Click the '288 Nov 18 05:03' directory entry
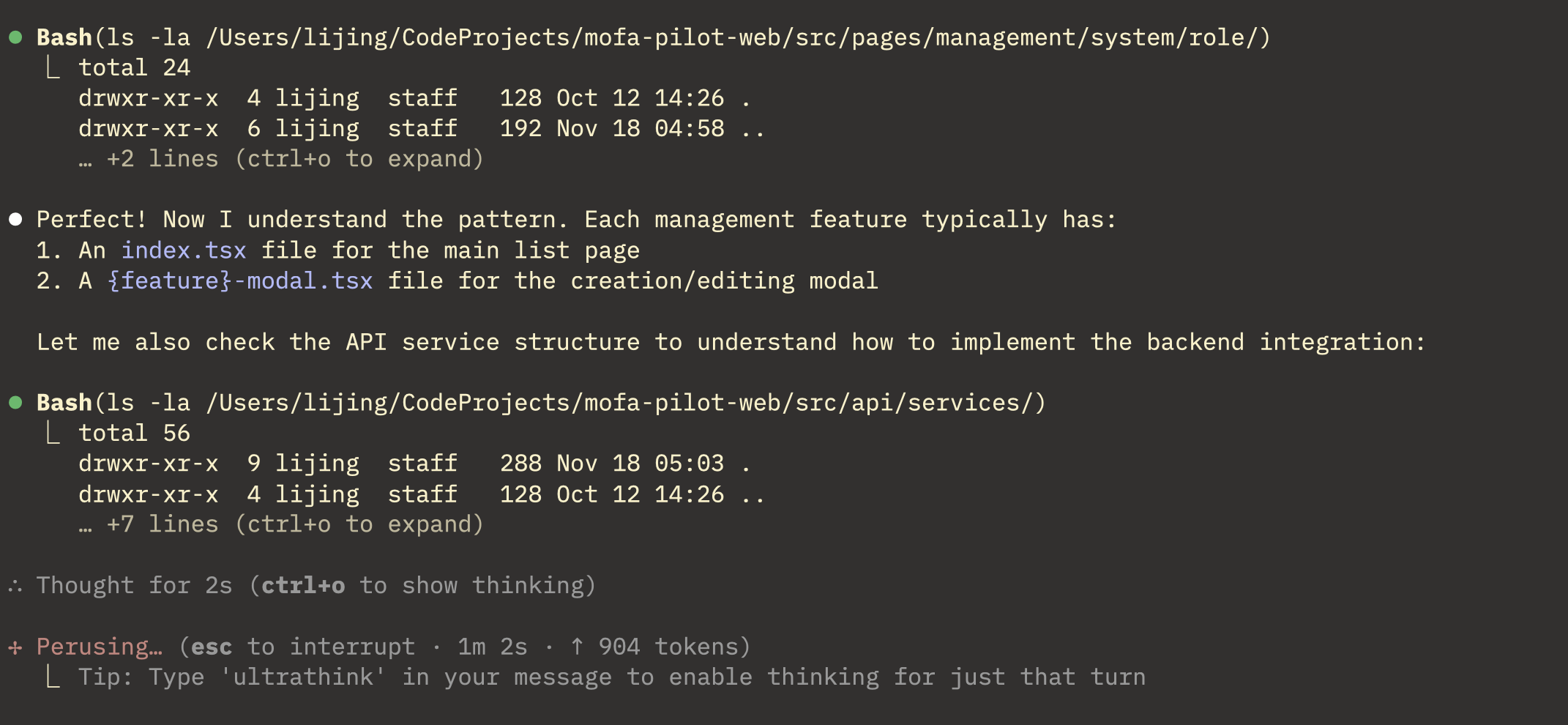This screenshot has height=725, width=1568. click(611, 464)
